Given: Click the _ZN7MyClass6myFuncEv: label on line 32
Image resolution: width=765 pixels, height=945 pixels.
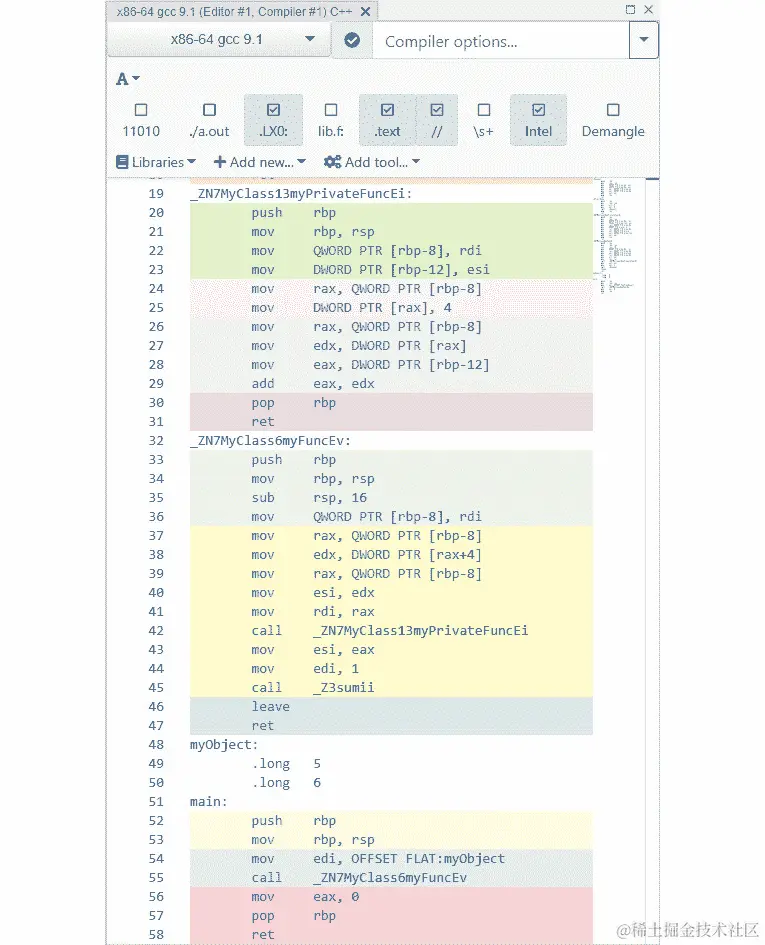Looking at the screenshot, I should 270,441.
